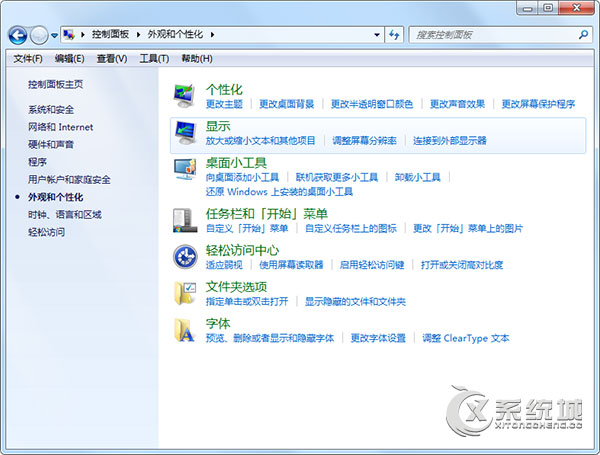Click the refresh button beside address bar
The width and height of the screenshot is (600, 455).
(394, 35)
